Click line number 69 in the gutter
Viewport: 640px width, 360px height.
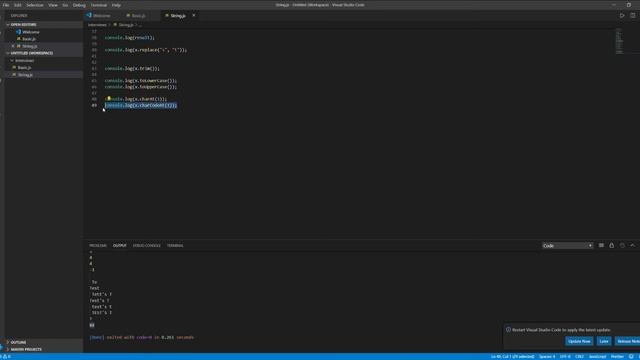coord(94,105)
